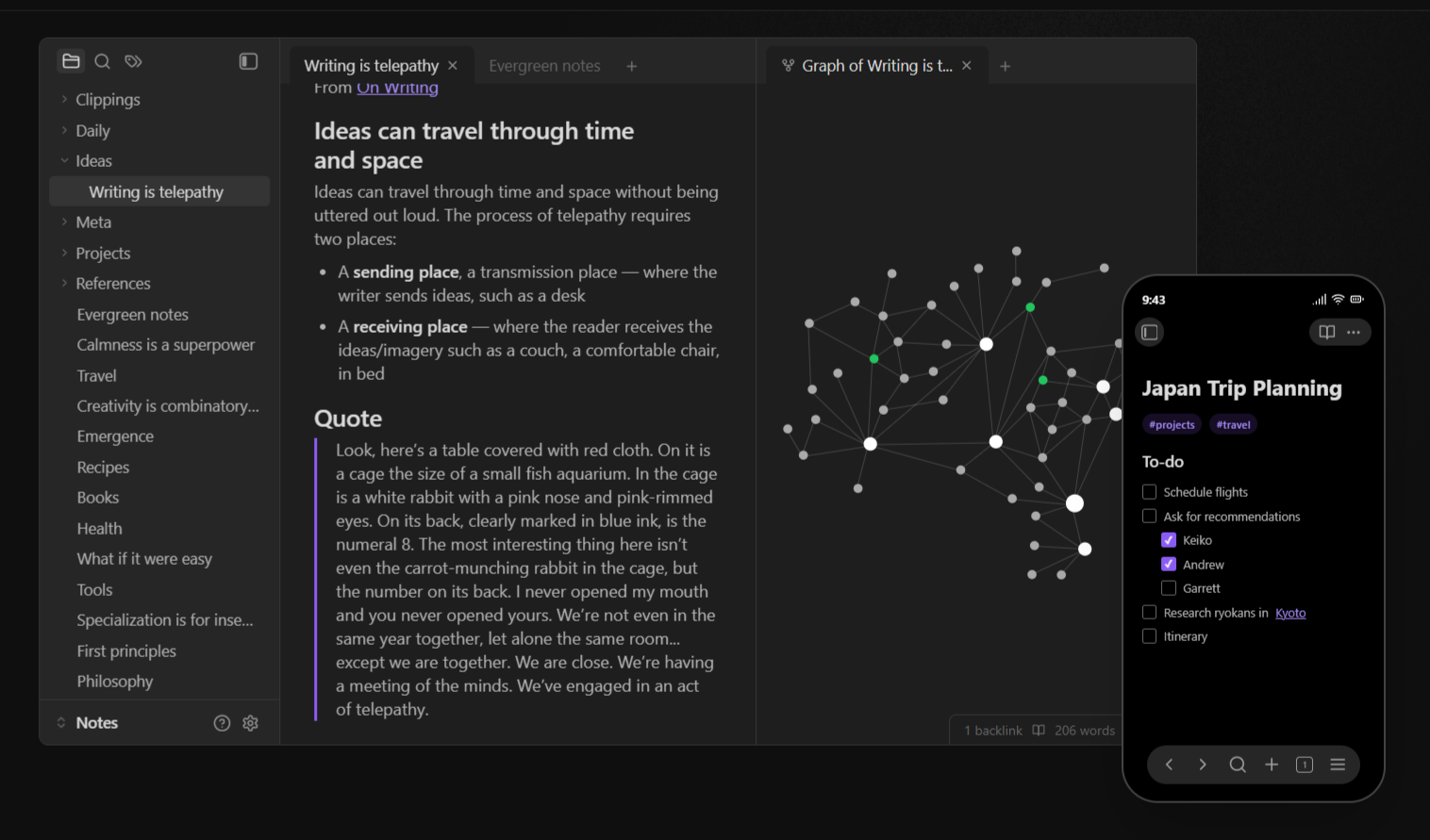
Task: Uncheck the Keiko checkbox
Action: 1169,540
